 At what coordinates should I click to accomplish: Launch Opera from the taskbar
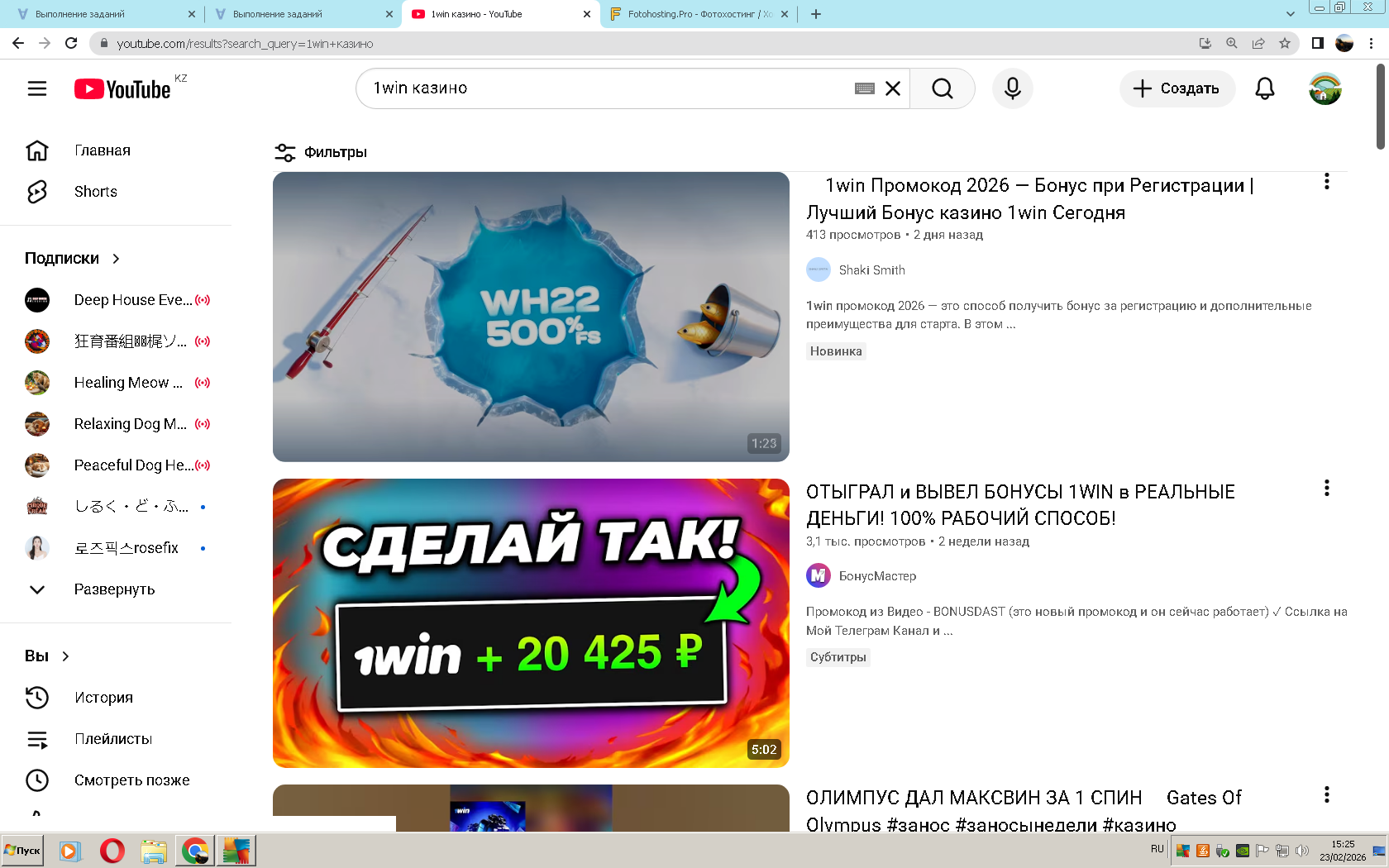click(112, 851)
